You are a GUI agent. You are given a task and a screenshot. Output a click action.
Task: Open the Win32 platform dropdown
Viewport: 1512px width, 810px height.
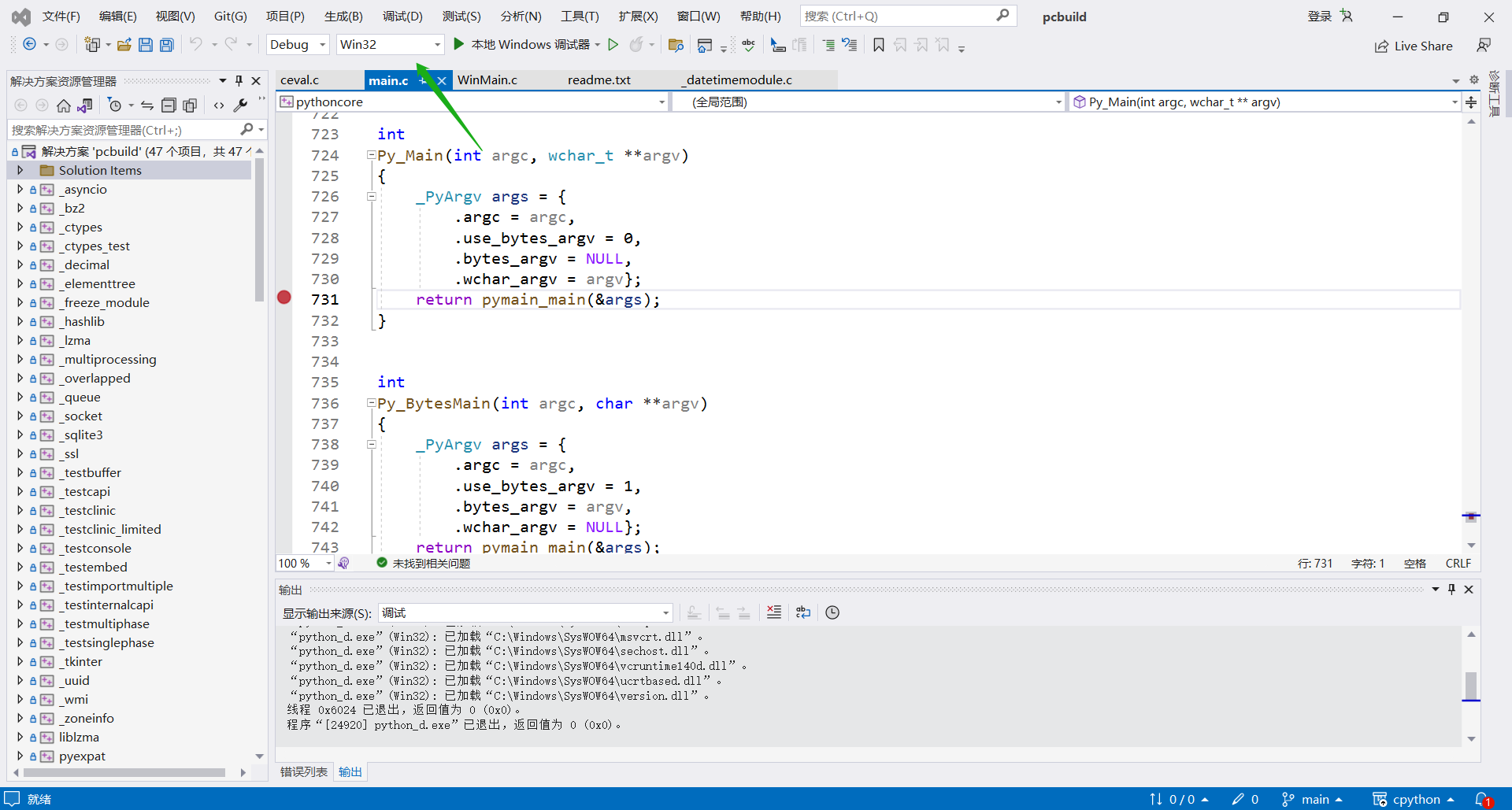390,45
